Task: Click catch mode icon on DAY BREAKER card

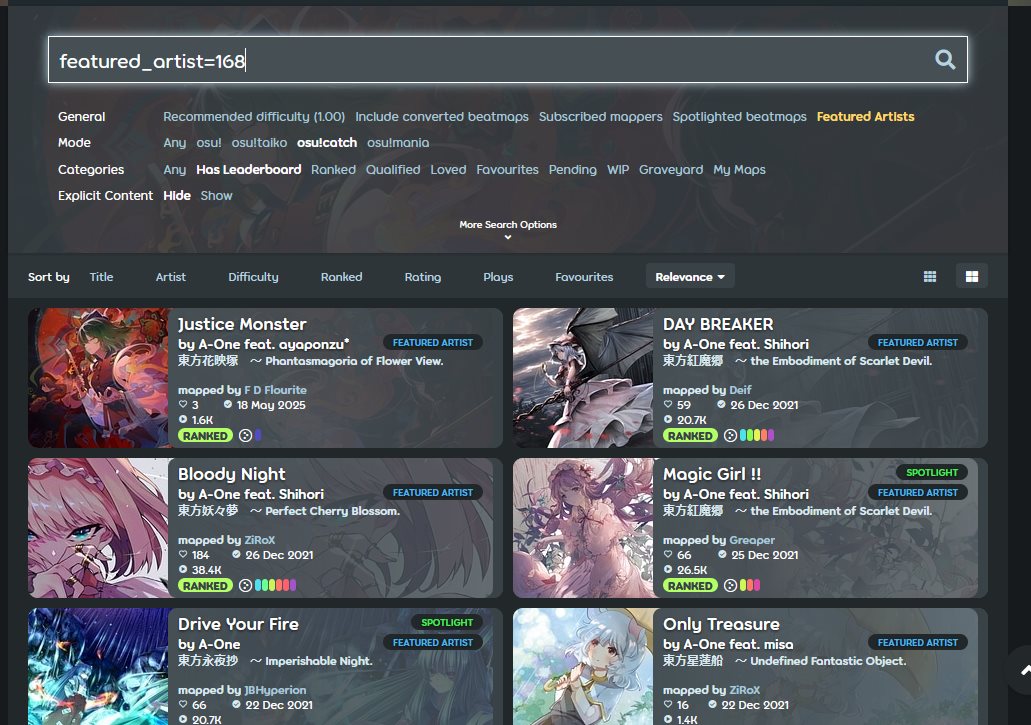Action: pos(730,436)
